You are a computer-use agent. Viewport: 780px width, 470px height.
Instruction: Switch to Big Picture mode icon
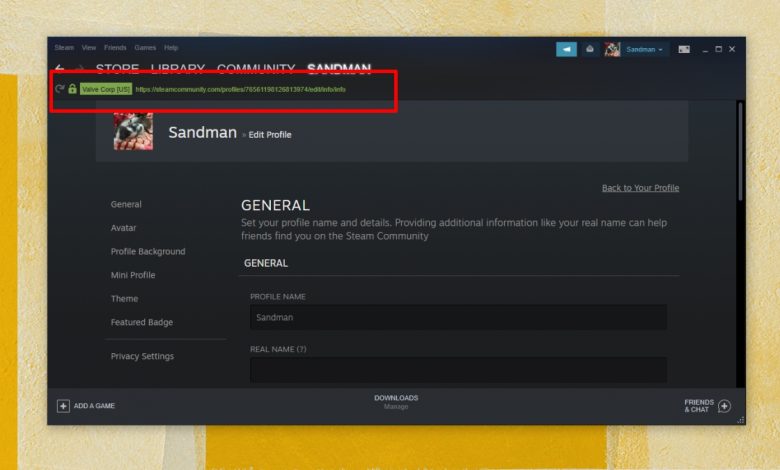tap(684, 49)
